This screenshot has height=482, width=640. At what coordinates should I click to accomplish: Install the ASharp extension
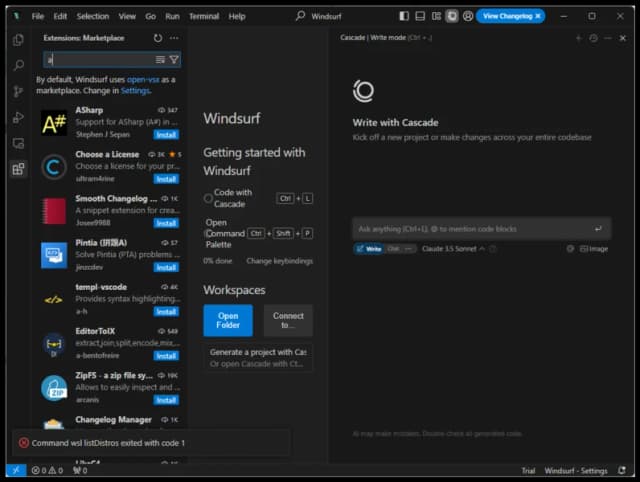coord(166,135)
